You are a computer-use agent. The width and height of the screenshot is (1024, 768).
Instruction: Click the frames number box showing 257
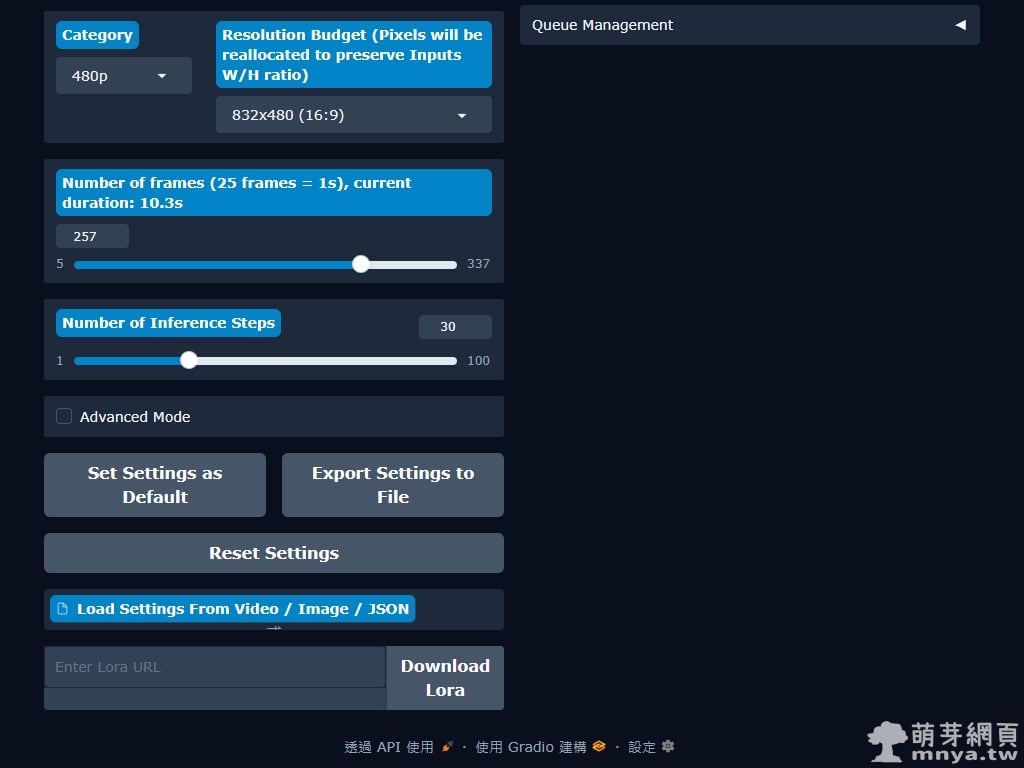(92, 236)
